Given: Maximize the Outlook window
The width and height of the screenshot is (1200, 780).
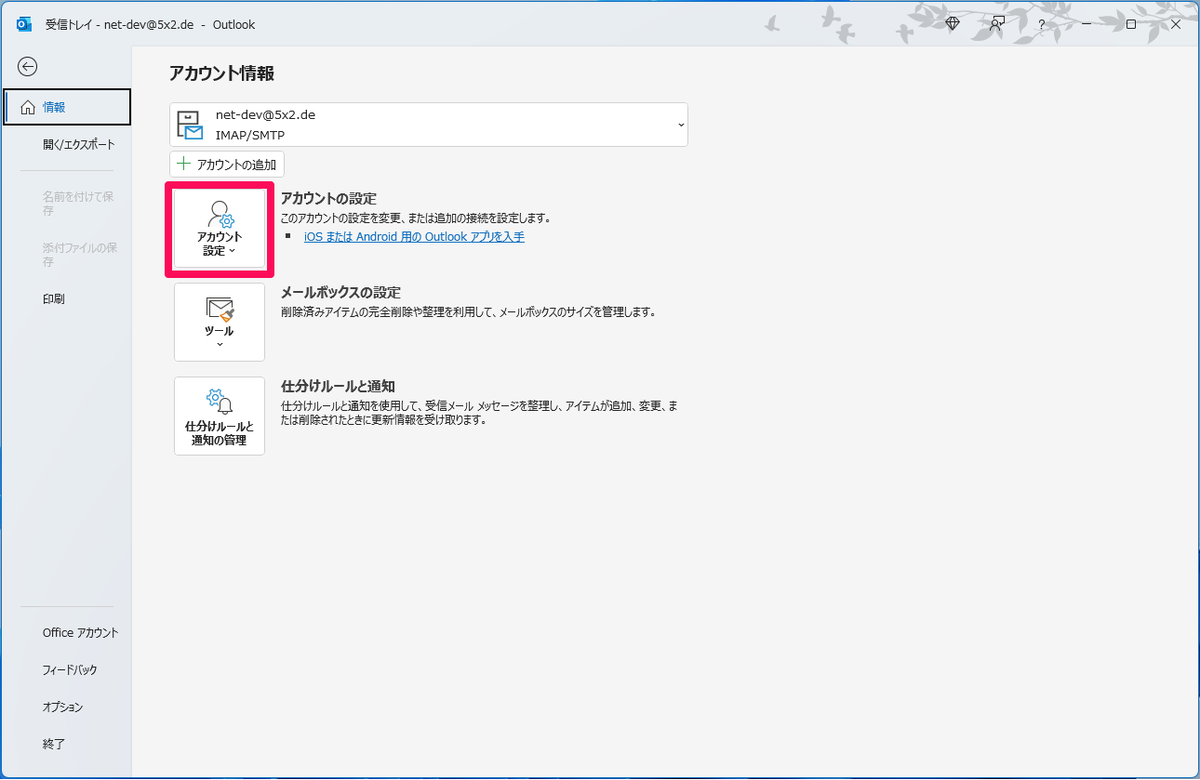Looking at the screenshot, I should click(1131, 23).
